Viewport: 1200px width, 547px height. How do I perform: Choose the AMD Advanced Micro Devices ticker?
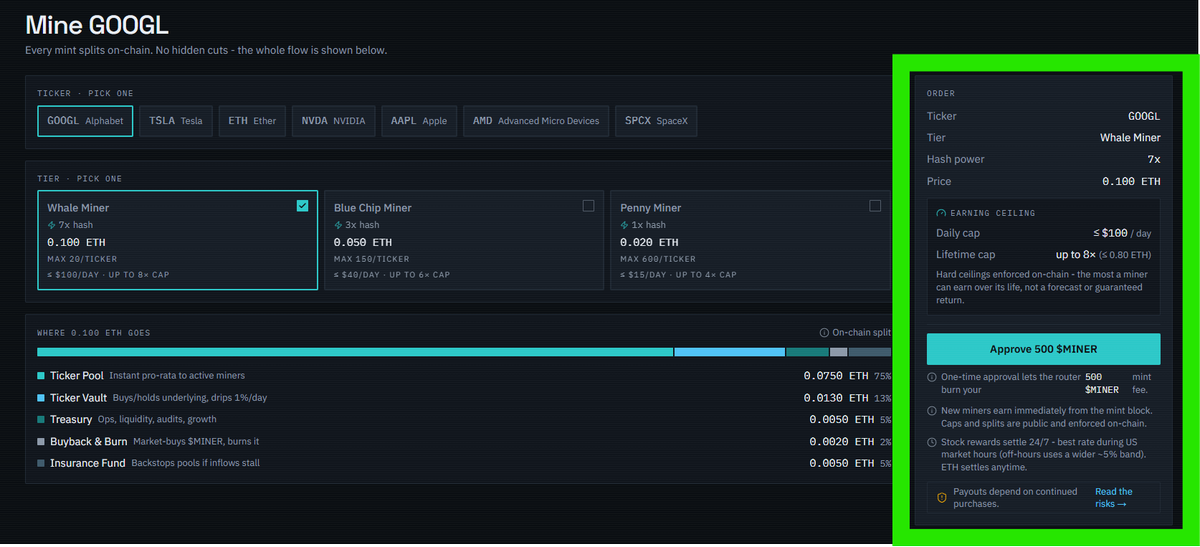(535, 121)
